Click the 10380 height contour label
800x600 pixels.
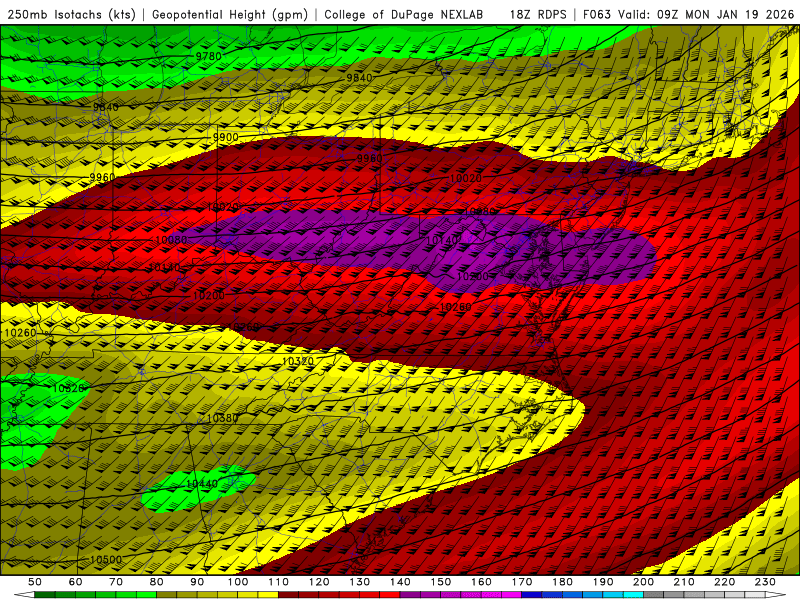coord(222,418)
